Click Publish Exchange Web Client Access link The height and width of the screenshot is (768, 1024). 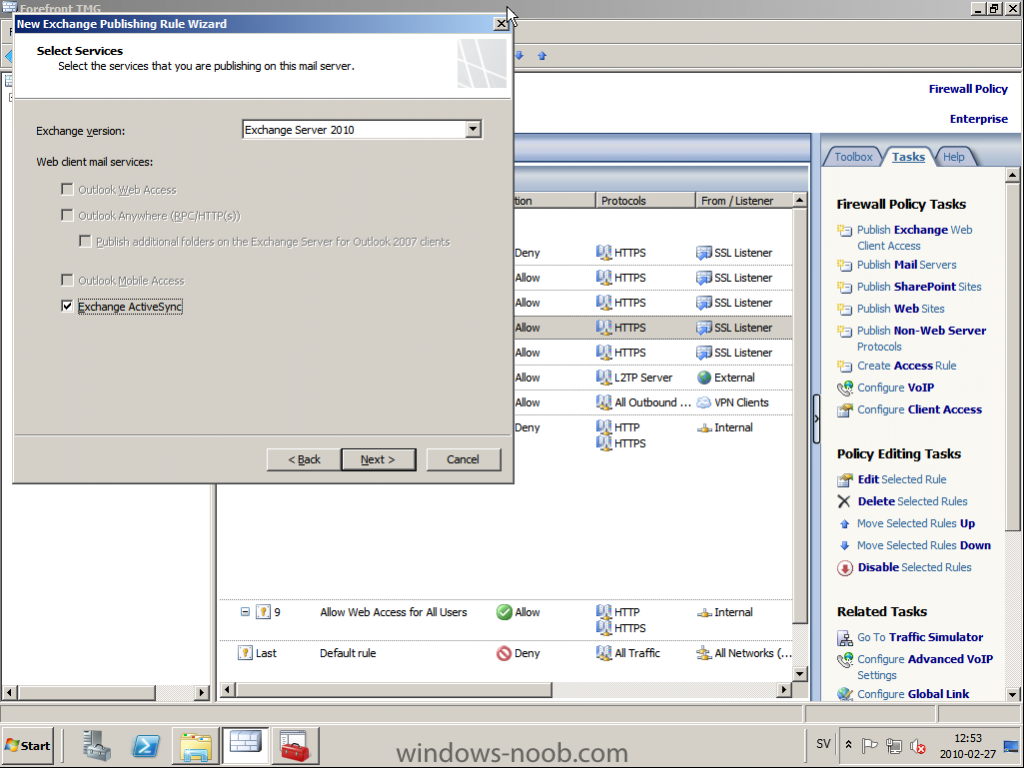click(914, 238)
